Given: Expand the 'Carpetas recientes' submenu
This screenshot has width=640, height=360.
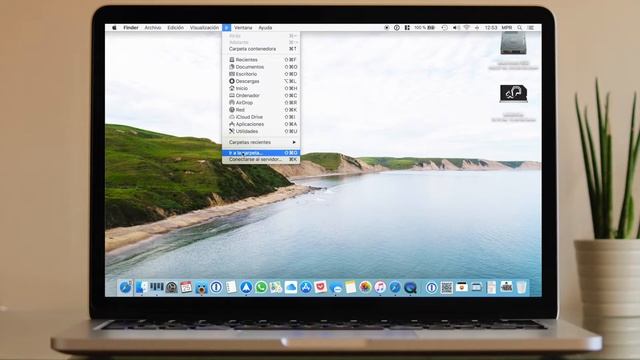Looking at the screenshot, I should [261, 142].
